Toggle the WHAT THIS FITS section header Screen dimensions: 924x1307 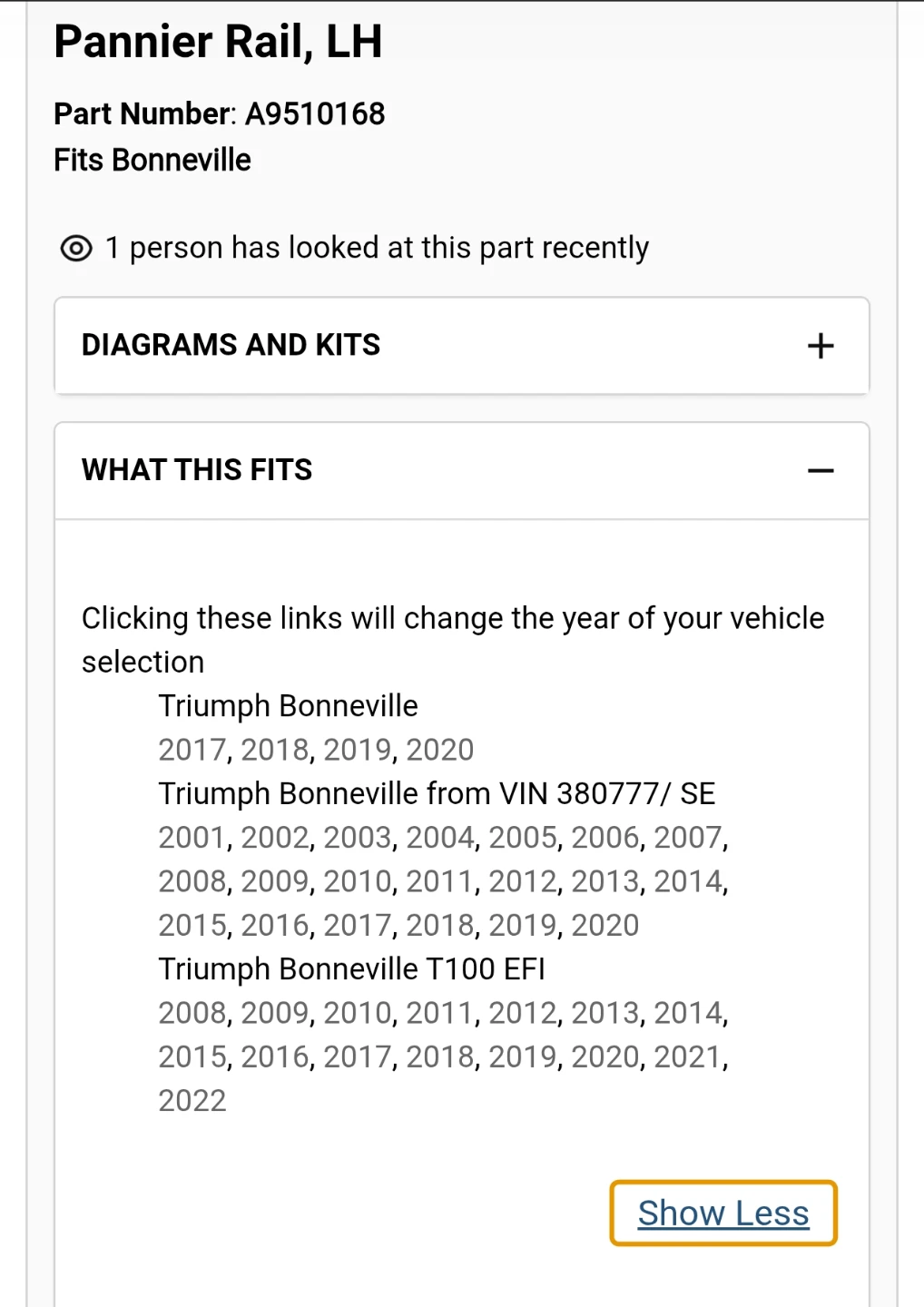462,471
